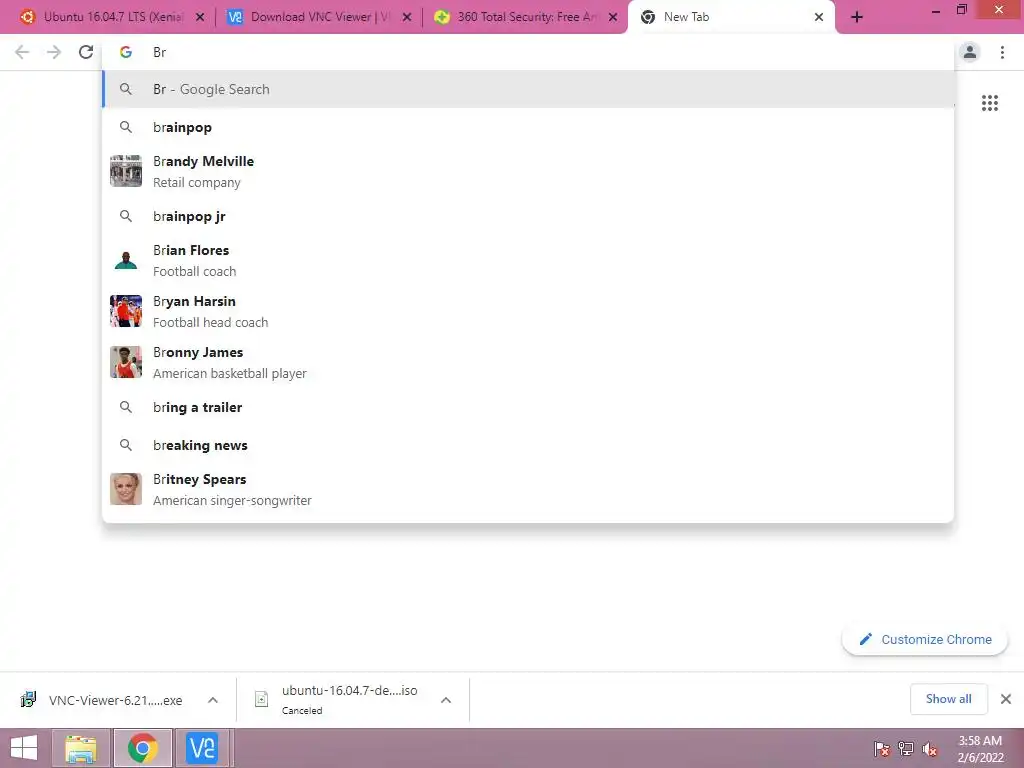This screenshot has width=1024, height=768.
Task: Open the Chrome profile avatar
Action: tap(970, 52)
